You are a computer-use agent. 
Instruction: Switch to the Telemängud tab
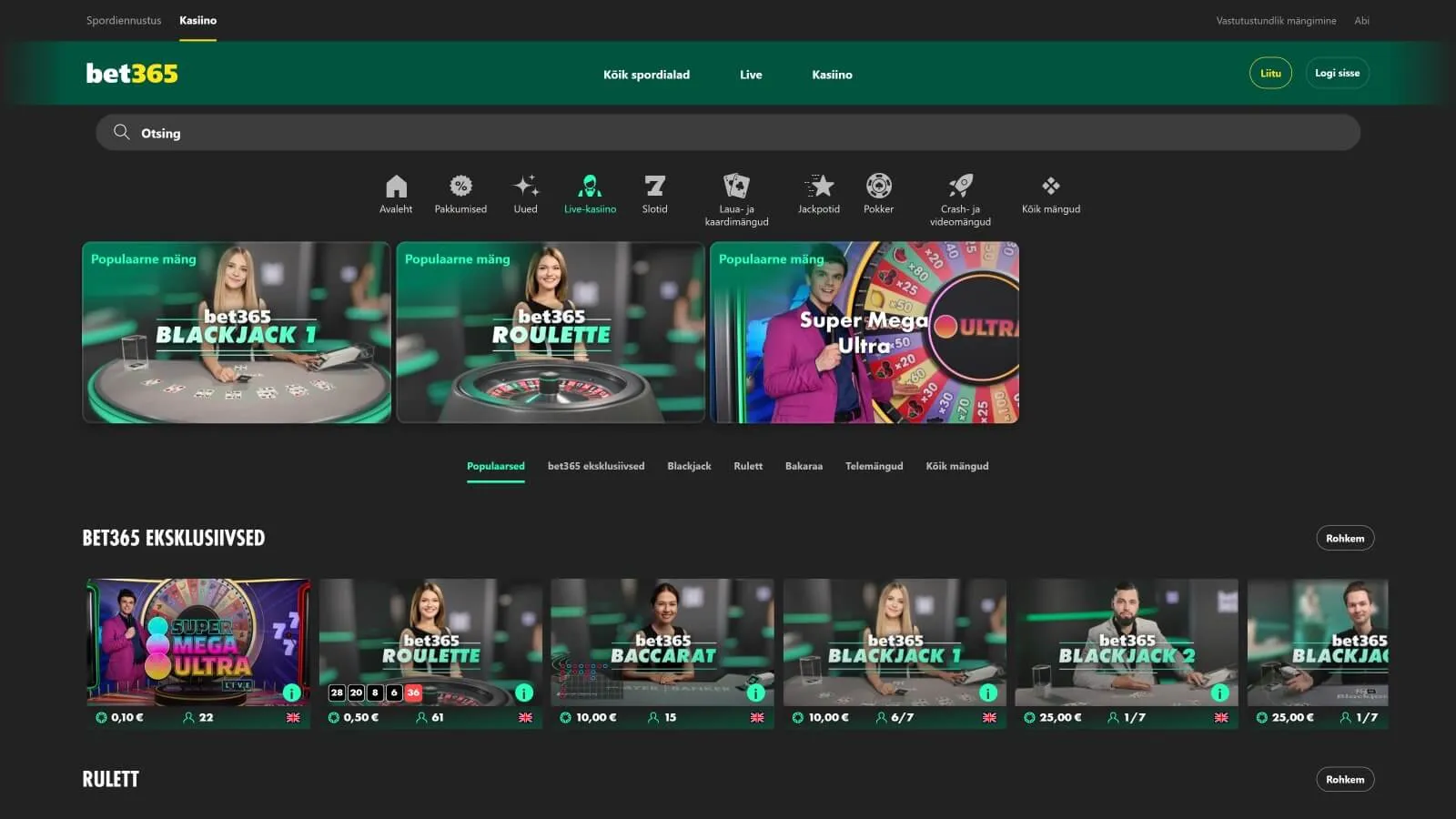(874, 466)
